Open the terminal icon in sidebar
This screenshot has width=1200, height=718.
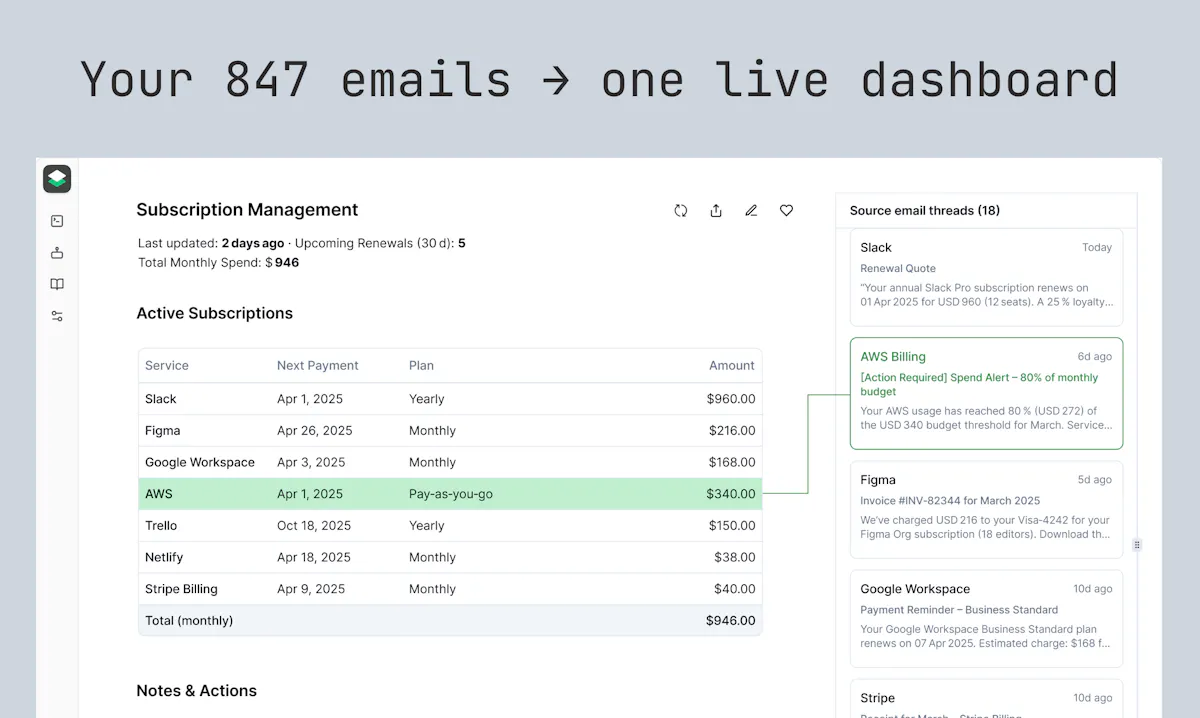tap(57, 222)
